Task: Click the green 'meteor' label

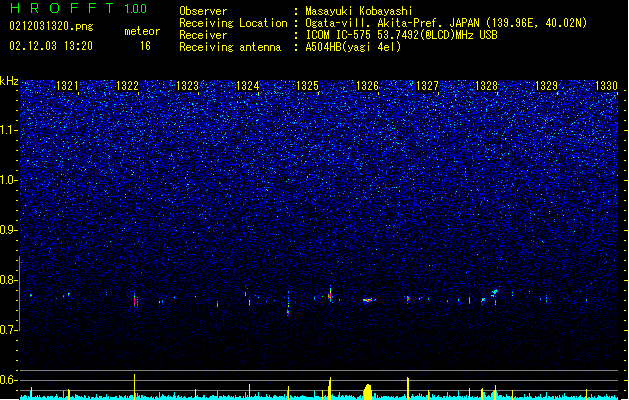Action: [142, 31]
